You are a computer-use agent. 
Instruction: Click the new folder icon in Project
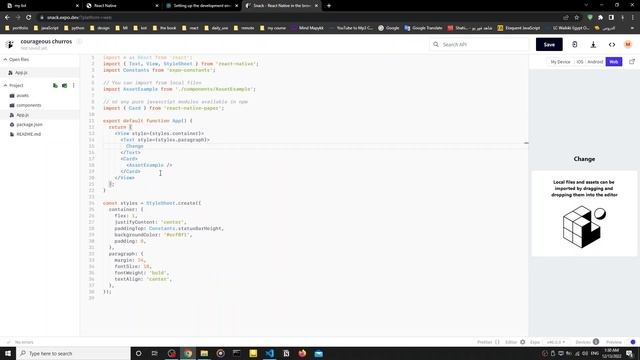(64, 85)
